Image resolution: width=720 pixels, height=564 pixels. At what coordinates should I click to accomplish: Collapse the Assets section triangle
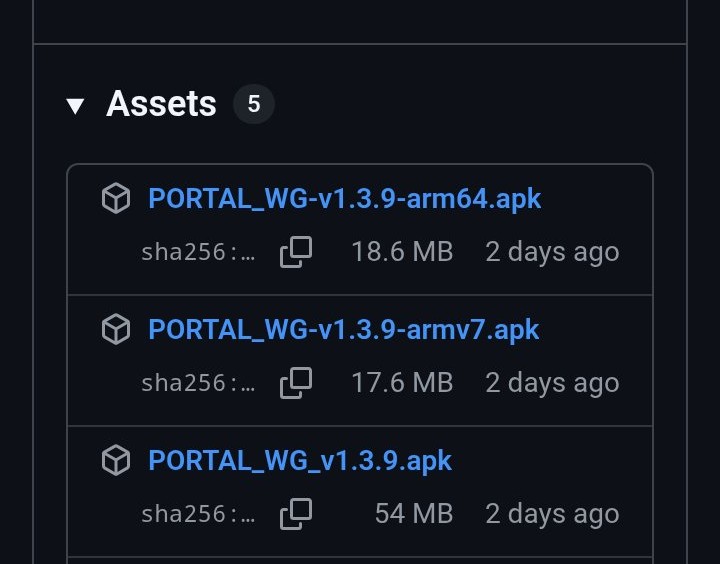coord(75,105)
